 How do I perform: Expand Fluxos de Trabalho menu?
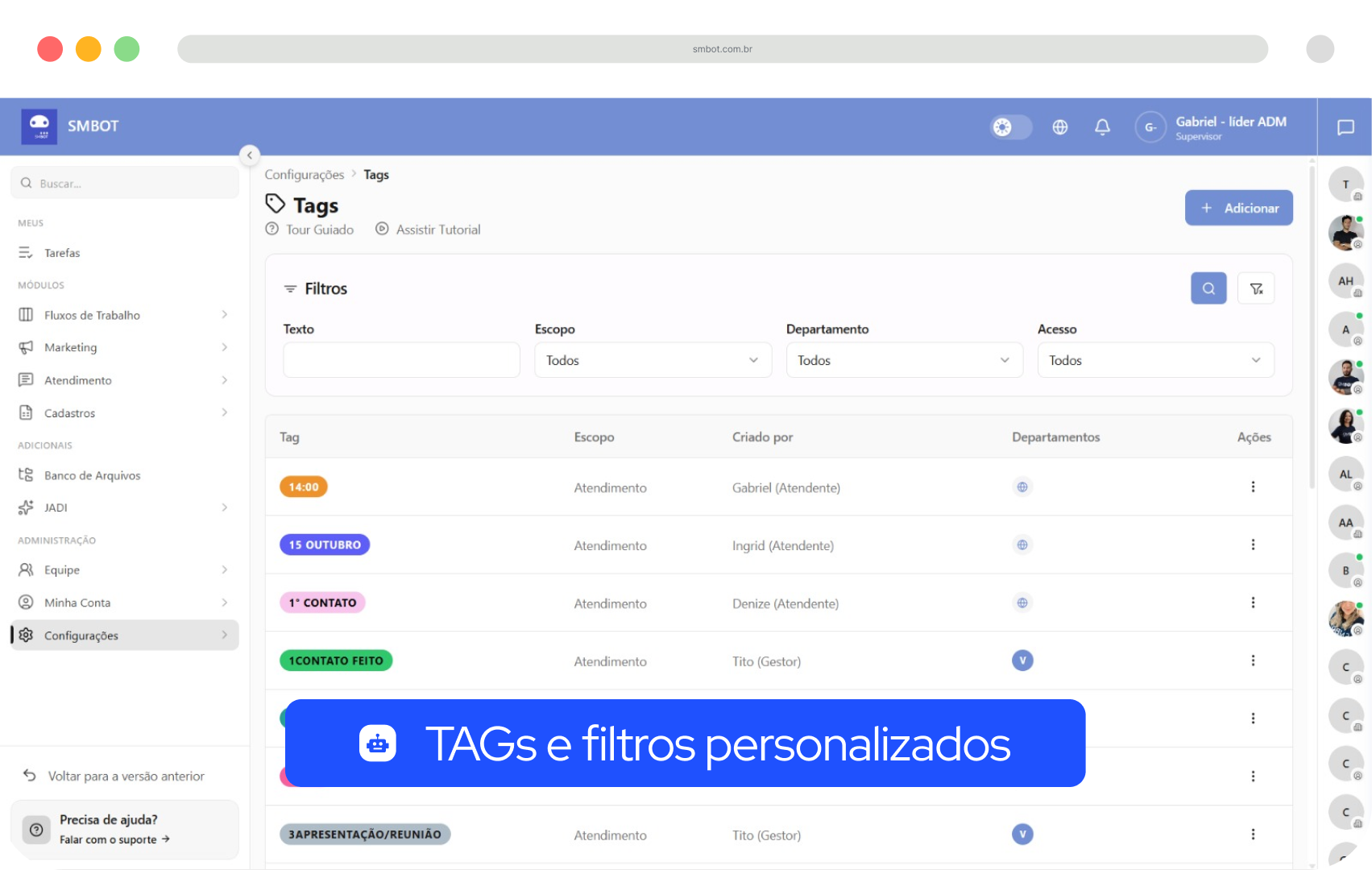(124, 315)
